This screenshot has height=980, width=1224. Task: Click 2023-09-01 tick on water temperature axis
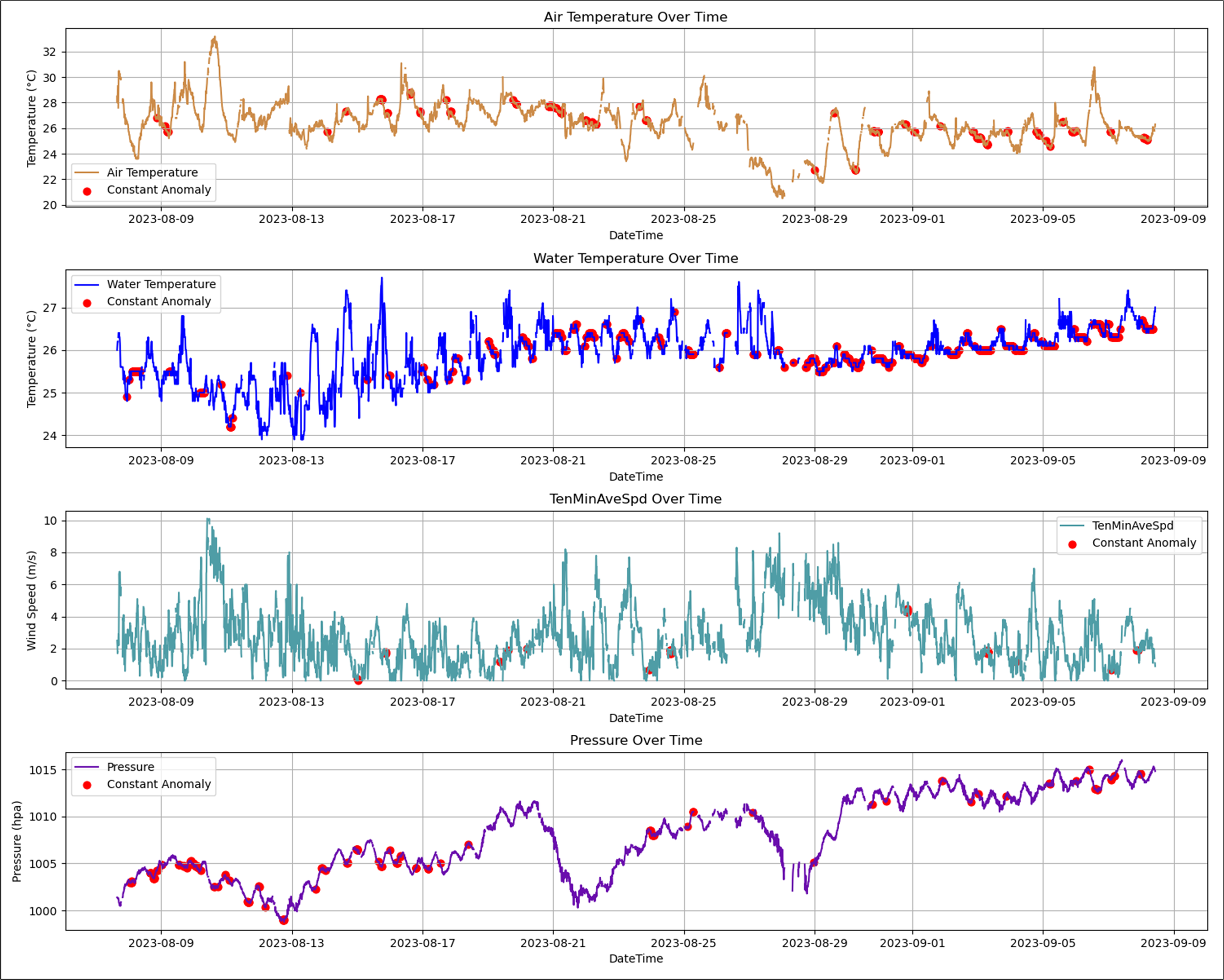pyautogui.click(x=912, y=460)
